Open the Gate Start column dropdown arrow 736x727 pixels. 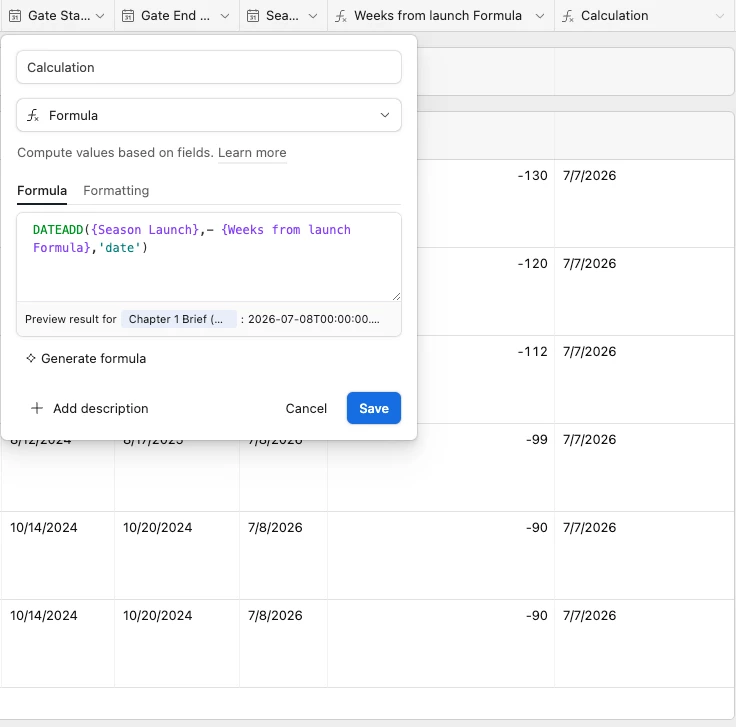pyautogui.click(x=100, y=16)
